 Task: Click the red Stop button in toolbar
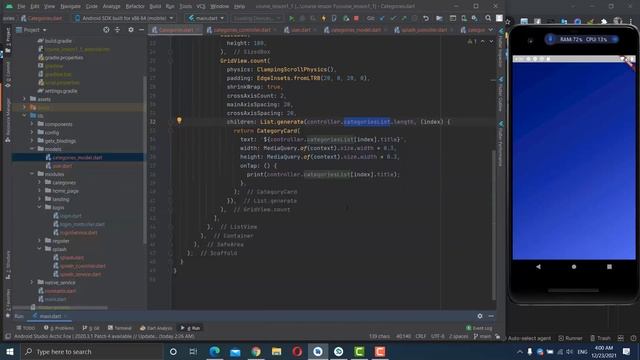click(356, 18)
